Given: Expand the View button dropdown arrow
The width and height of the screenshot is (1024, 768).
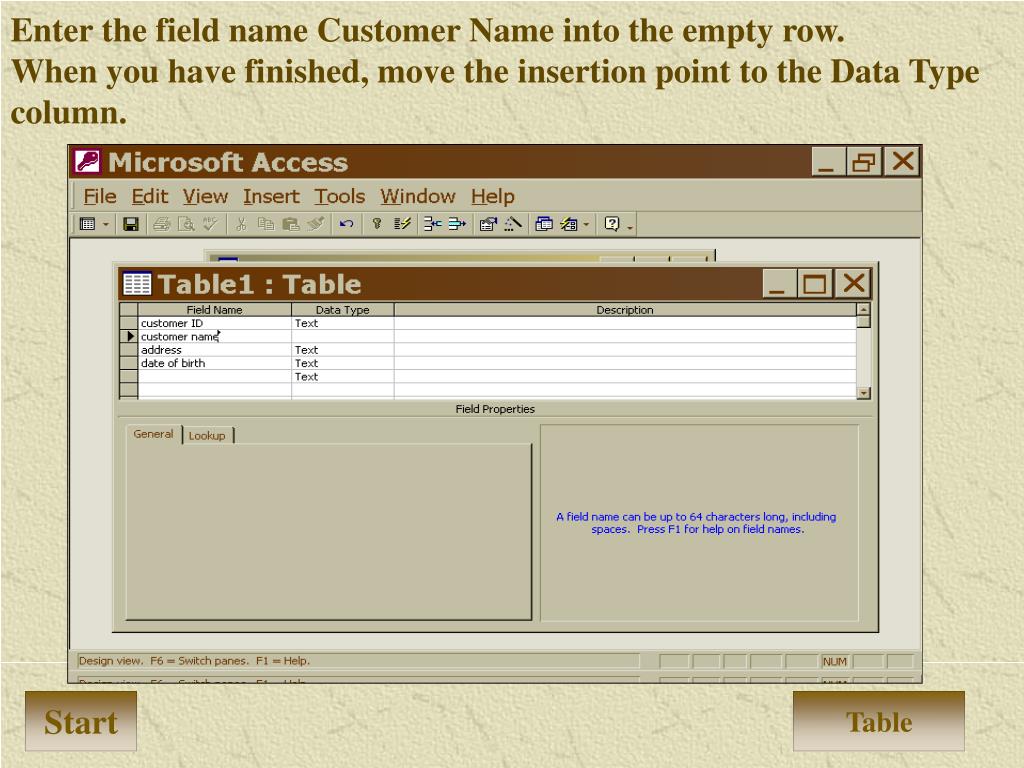Looking at the screenshot, I should point(106,225).
